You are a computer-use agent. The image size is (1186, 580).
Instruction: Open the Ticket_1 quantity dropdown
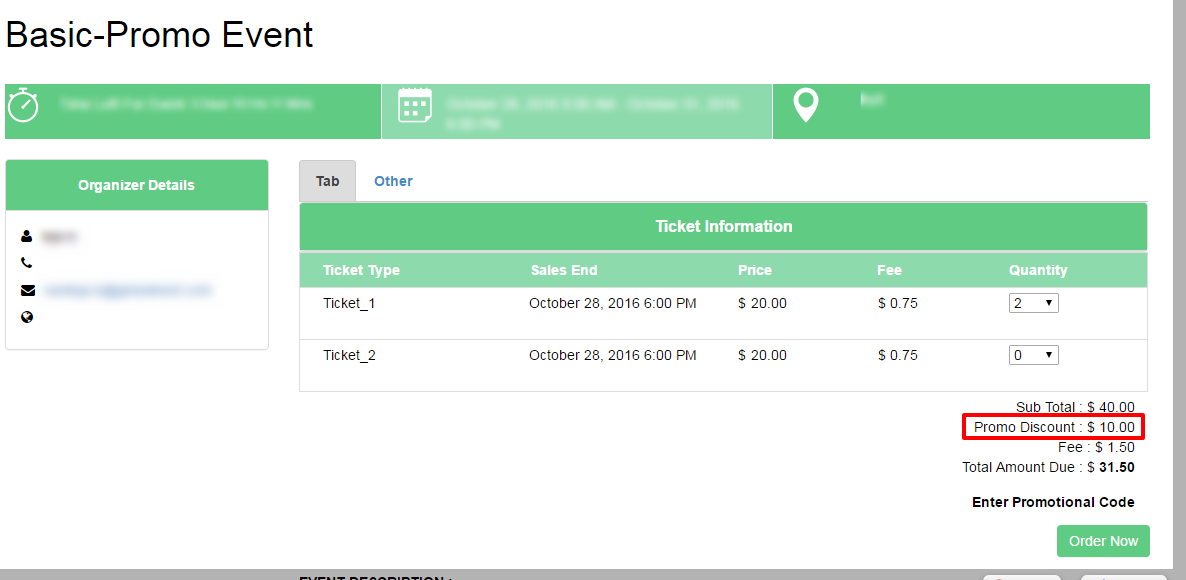(1033, 303)
